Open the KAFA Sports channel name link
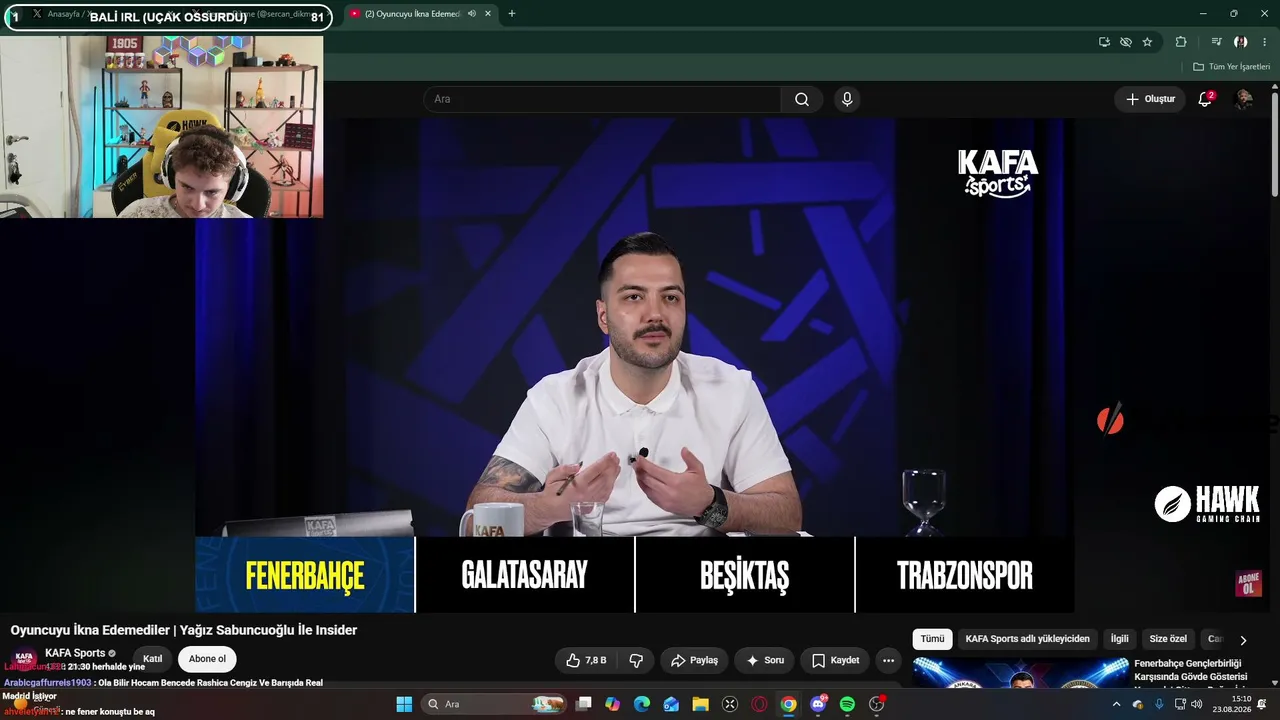Image resolution: width=1280 pixels, height=720 pixels. tap(75, 653)
